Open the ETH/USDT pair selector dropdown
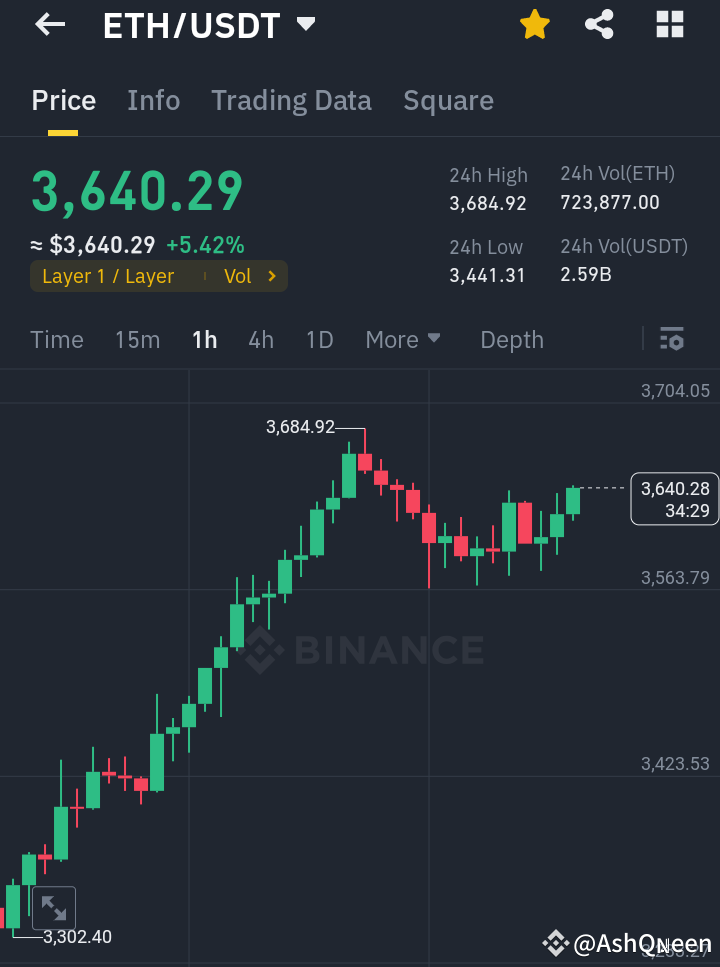Image resolution: width=720 pixels, height=967 pixels. [x=306, y=24]
